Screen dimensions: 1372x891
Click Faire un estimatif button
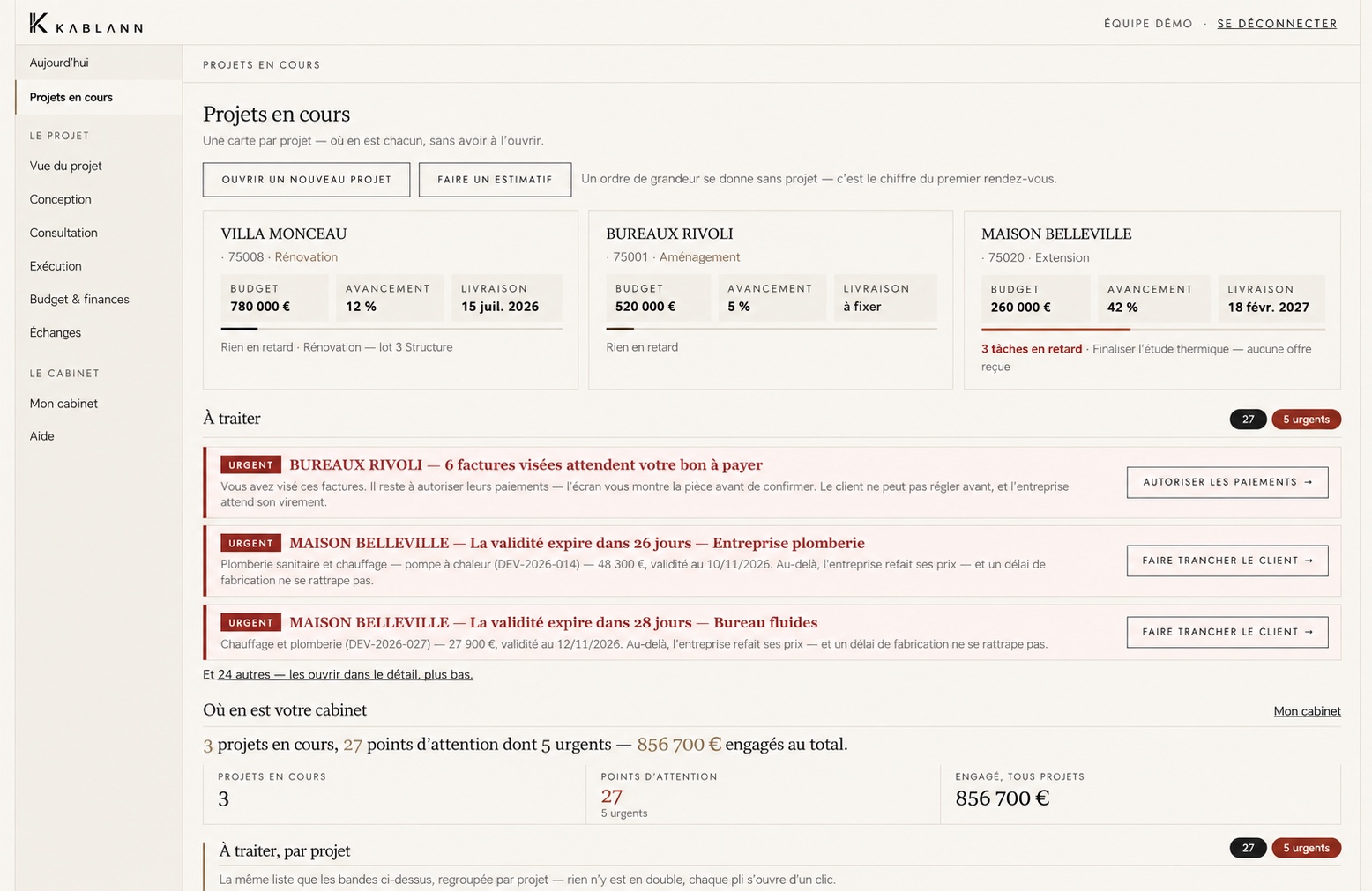coord(495,180)
